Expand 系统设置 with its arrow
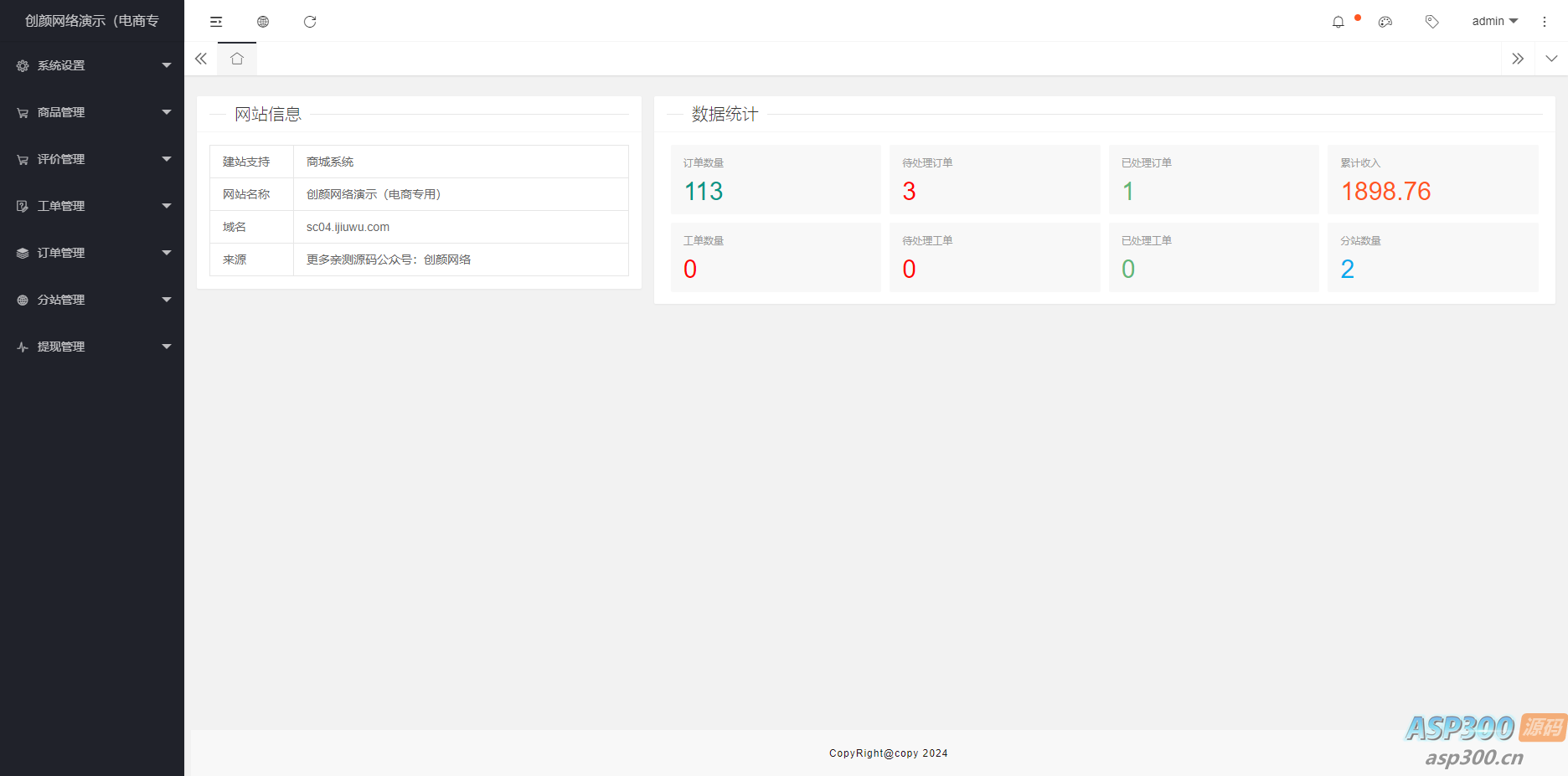1568x776 pixels. (x=167, y=65)
